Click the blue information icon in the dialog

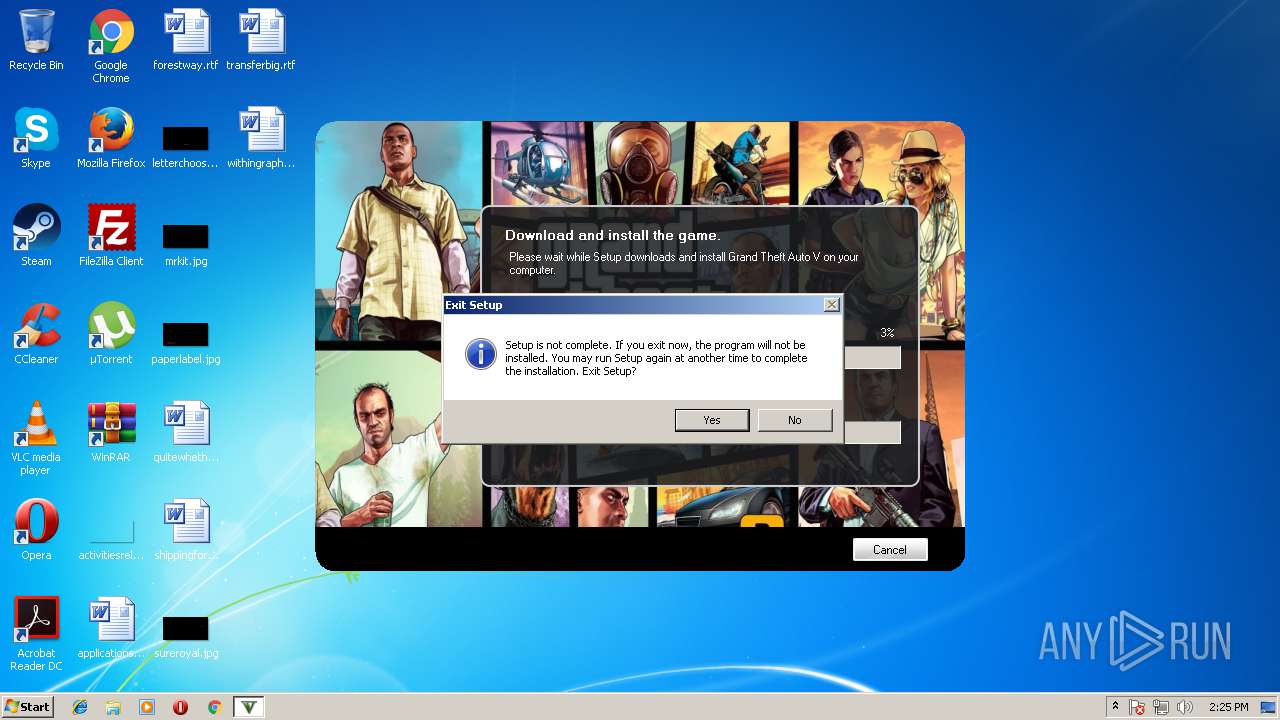click(481, 354)
